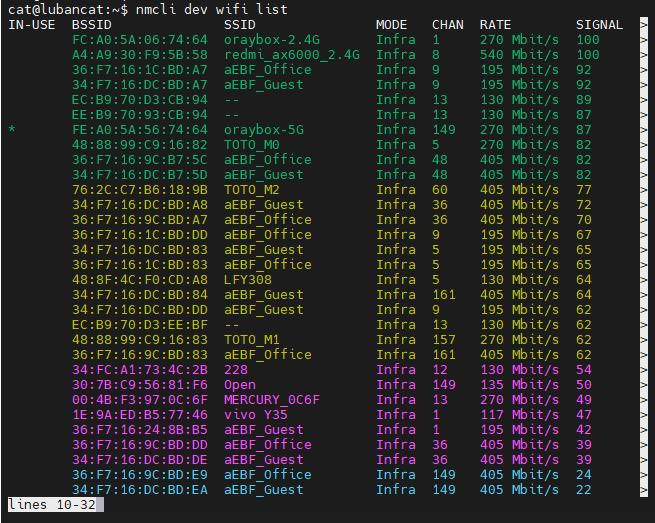Click BSSID 30:7B:C9:56:81:F6
This screenshot has width=655, height=523.
(140, 385)
